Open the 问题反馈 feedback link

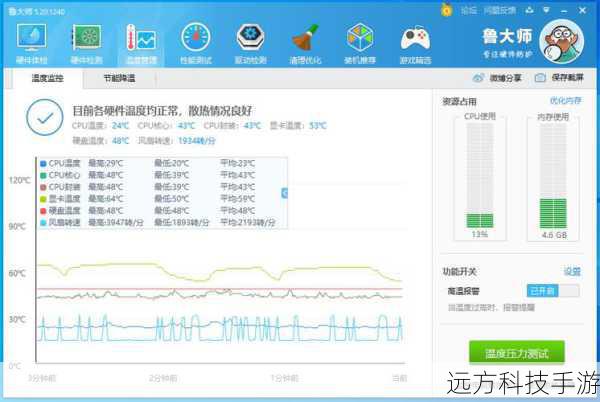[500, 11]
